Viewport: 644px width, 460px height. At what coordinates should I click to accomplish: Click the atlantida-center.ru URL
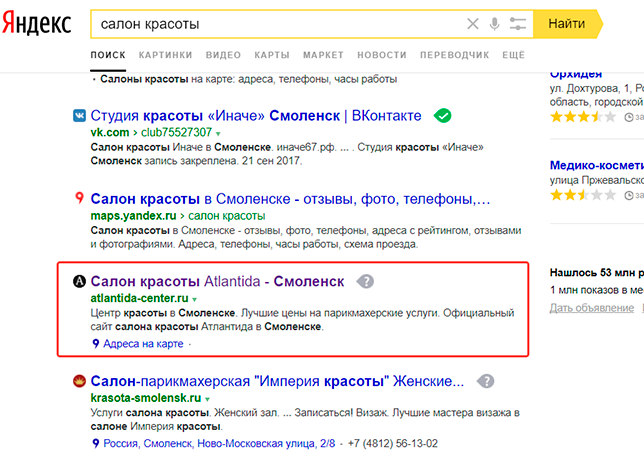coord(140,298)
